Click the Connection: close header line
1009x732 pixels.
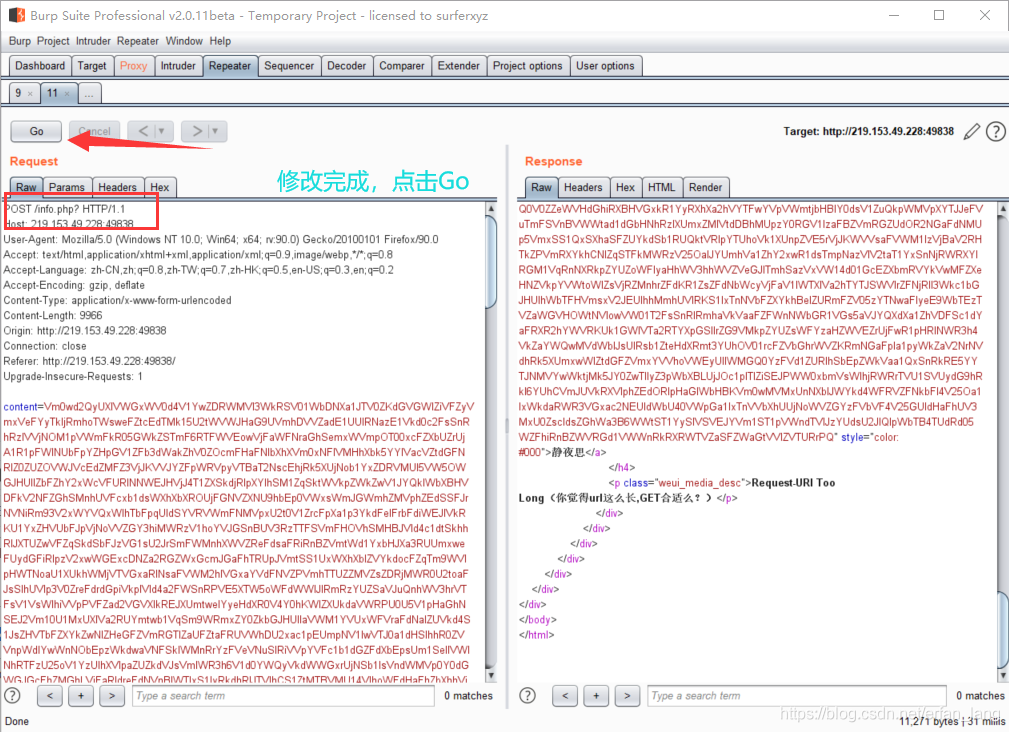coord(45,345)
